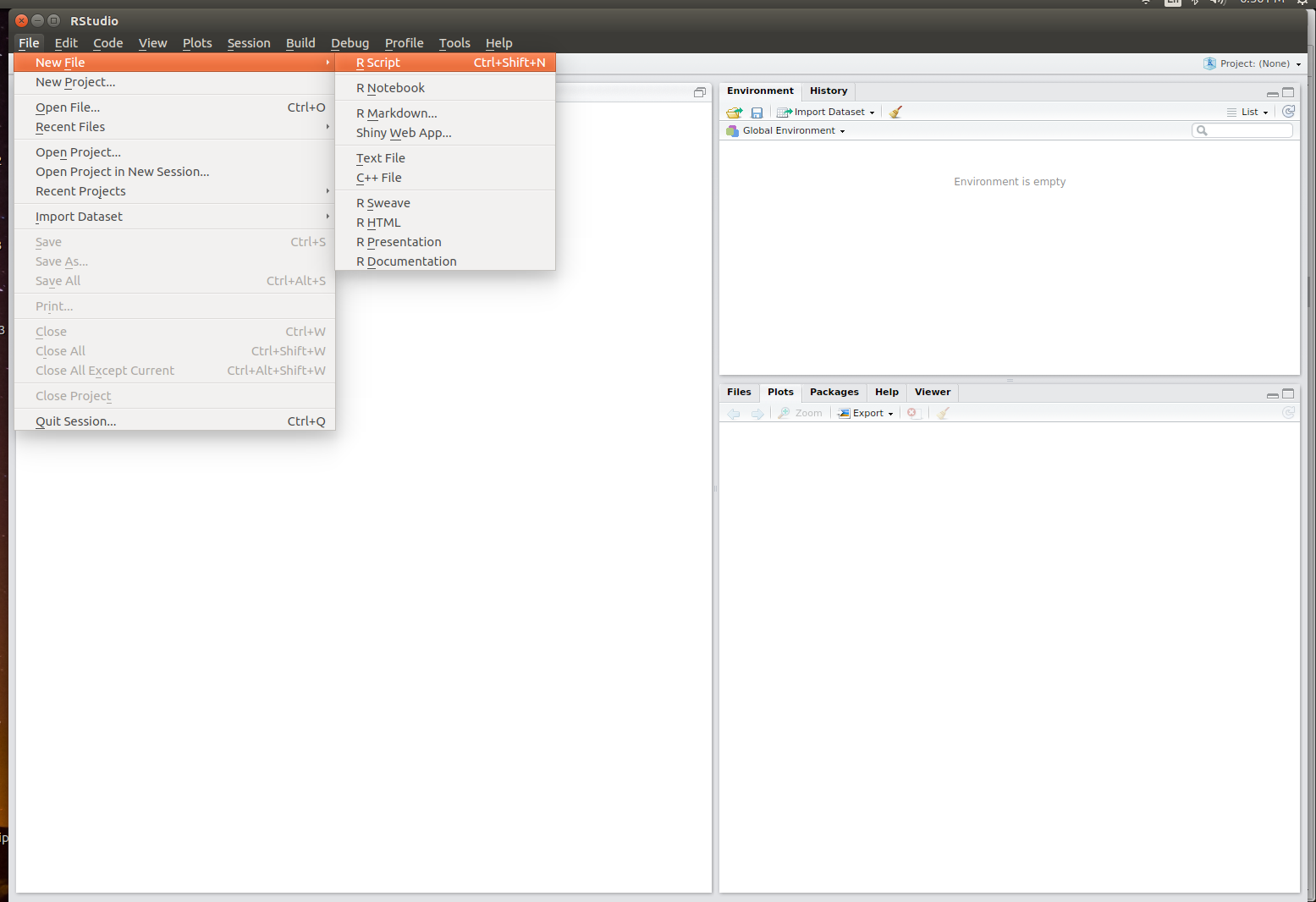Switch to the History tab

(x=829, y=91)
